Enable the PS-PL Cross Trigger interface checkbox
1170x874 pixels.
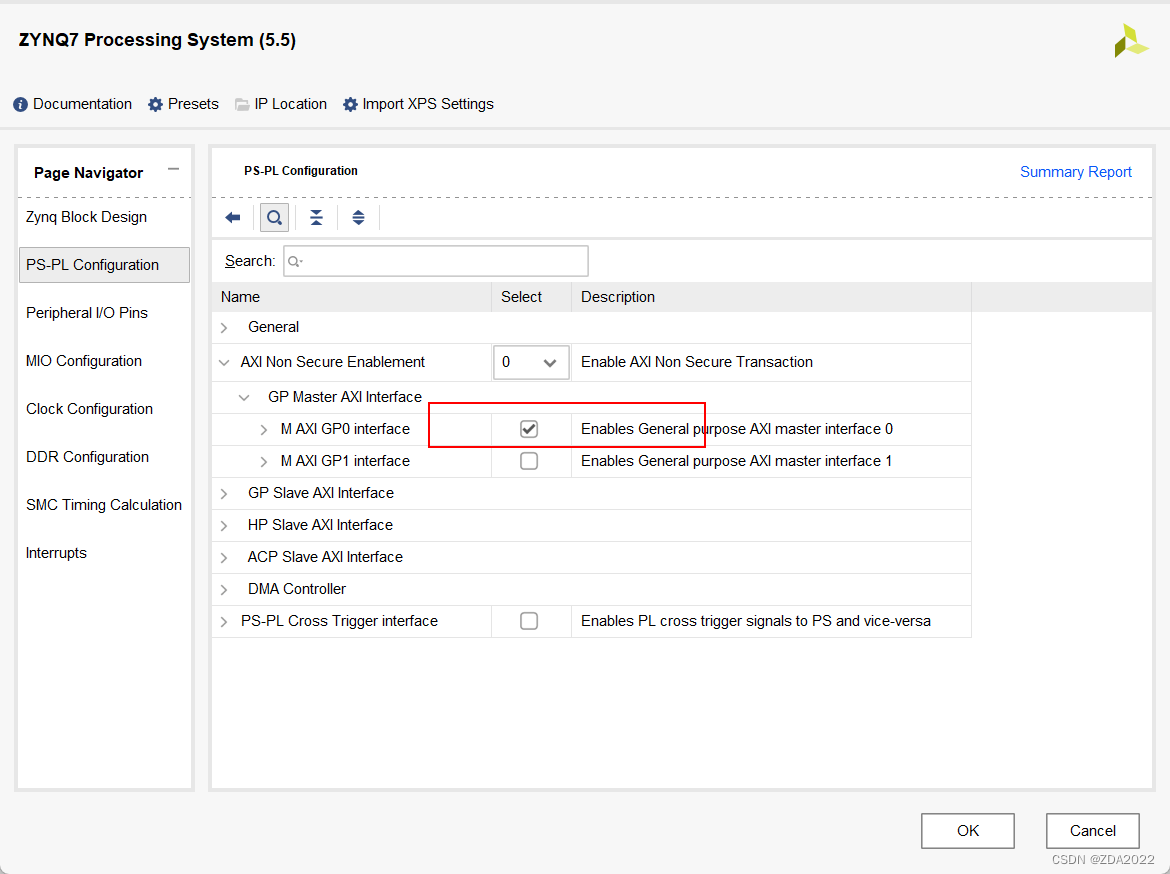529,621
